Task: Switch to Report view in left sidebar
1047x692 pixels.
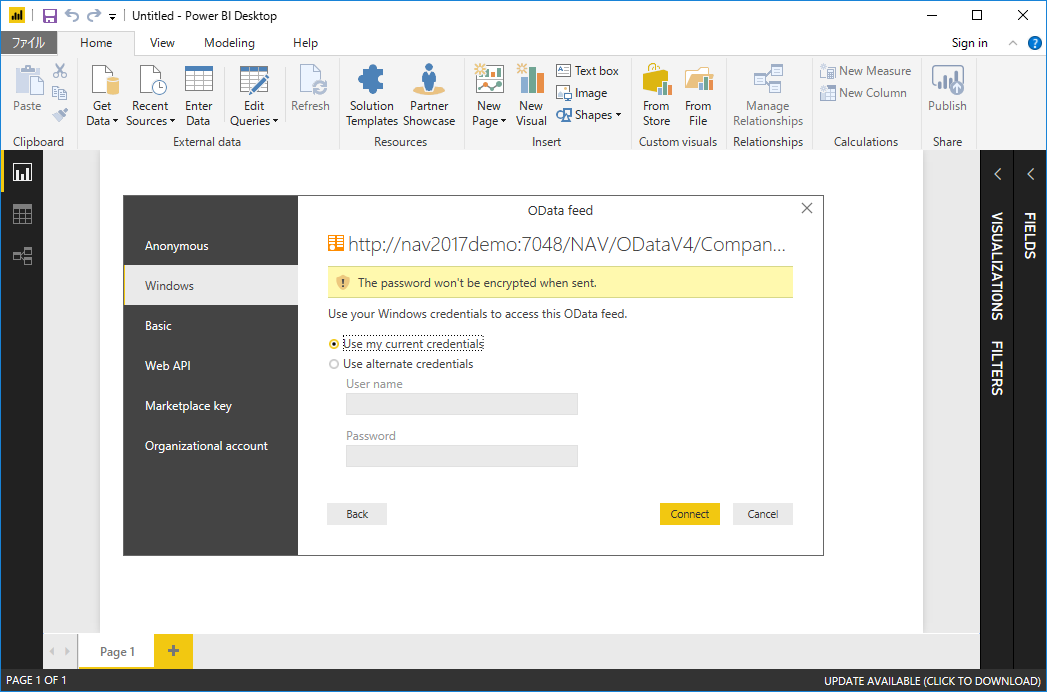Action: [x=23, y=172]
